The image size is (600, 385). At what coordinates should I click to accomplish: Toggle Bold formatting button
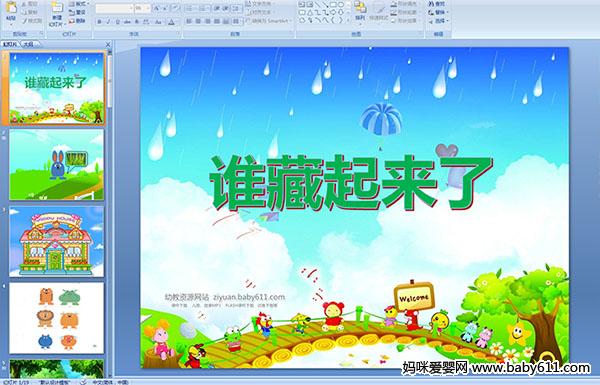point(99,22)
